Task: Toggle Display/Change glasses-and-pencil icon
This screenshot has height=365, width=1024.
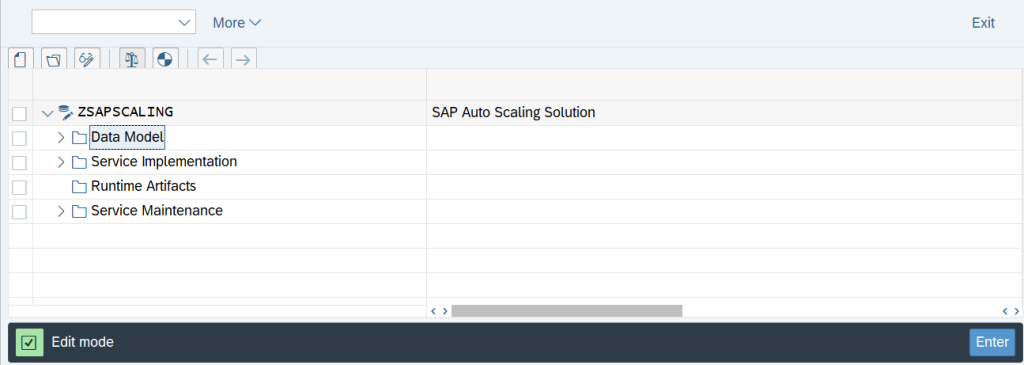Action: coord(87,59)
